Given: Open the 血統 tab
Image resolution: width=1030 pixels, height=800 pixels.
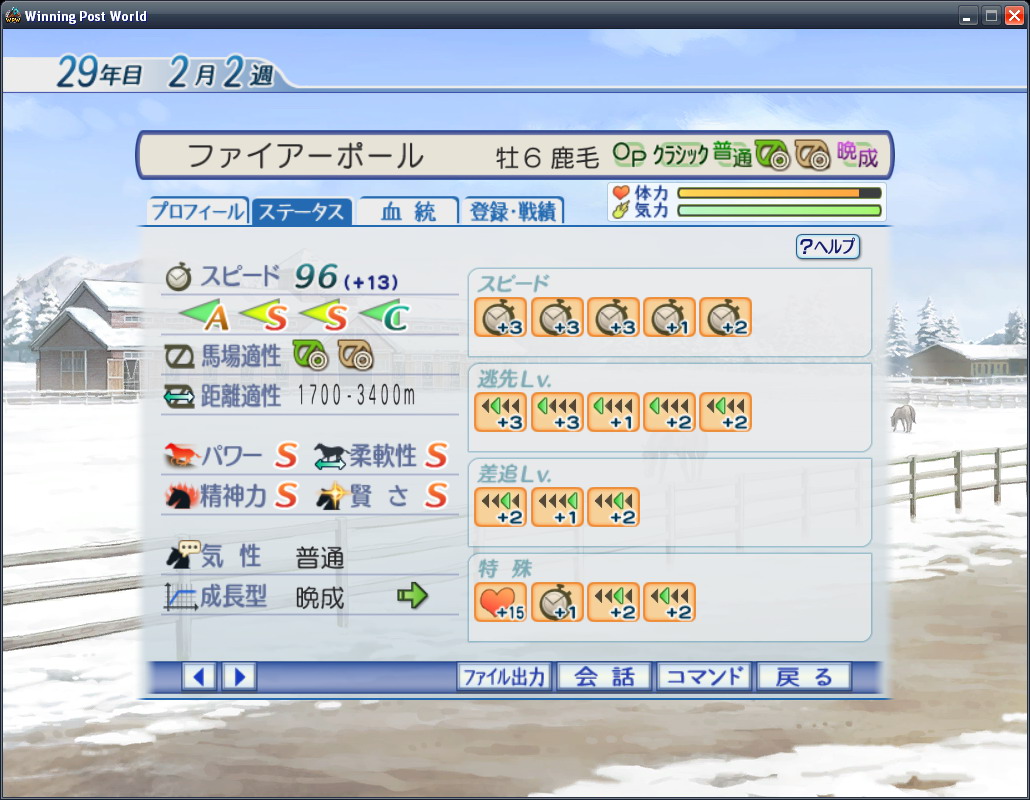Looking at the screenshot, I should tap(408, 211).
